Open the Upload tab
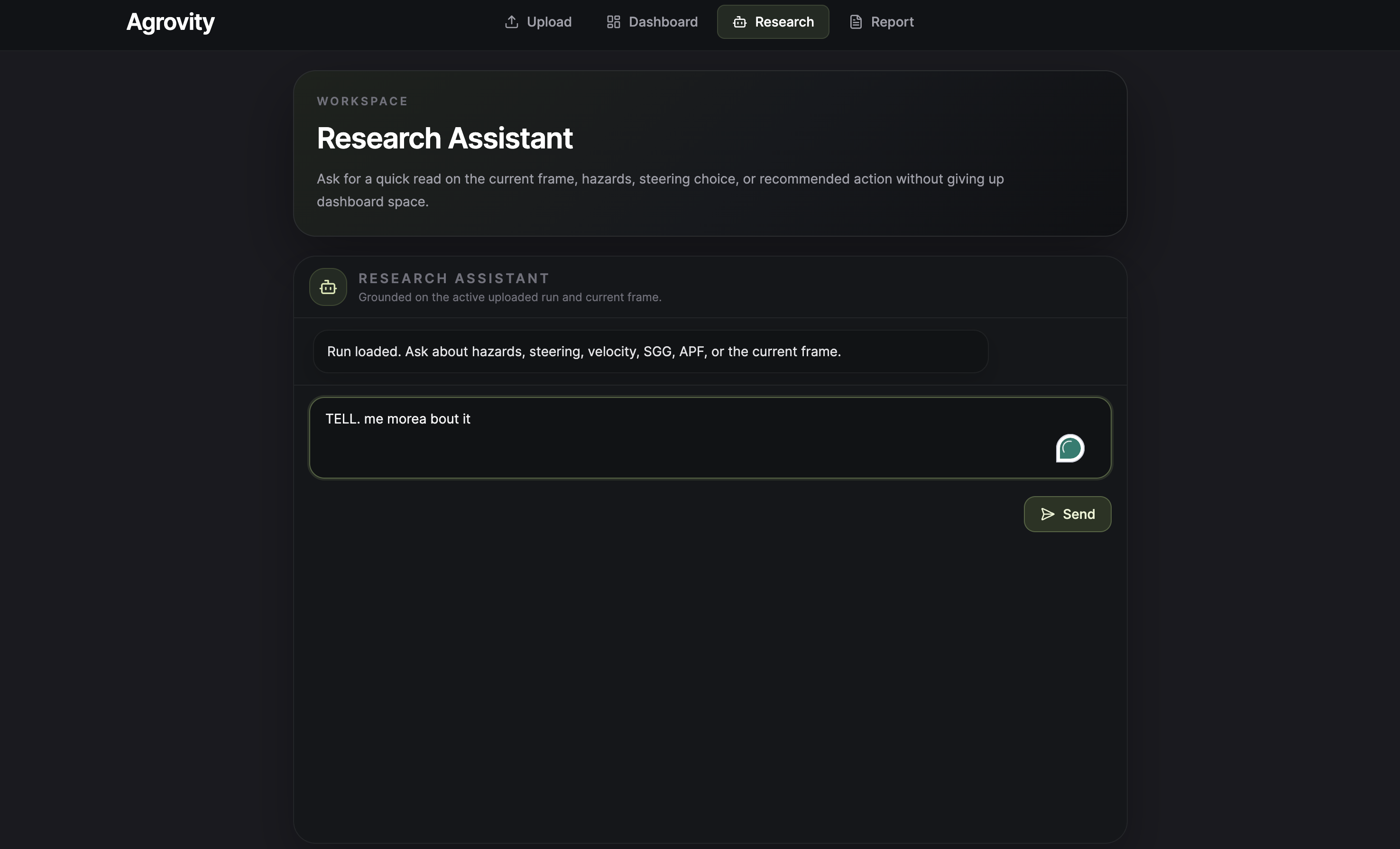This screenshot has height=849, width=1400. pyautogui.click(x=548, y=22)
